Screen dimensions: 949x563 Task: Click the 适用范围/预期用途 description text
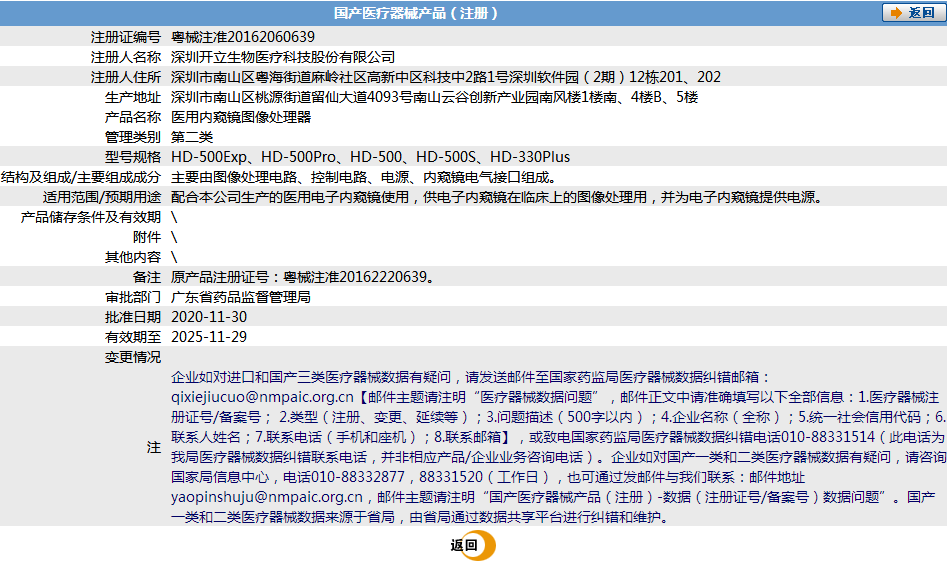tap(497, 197)
